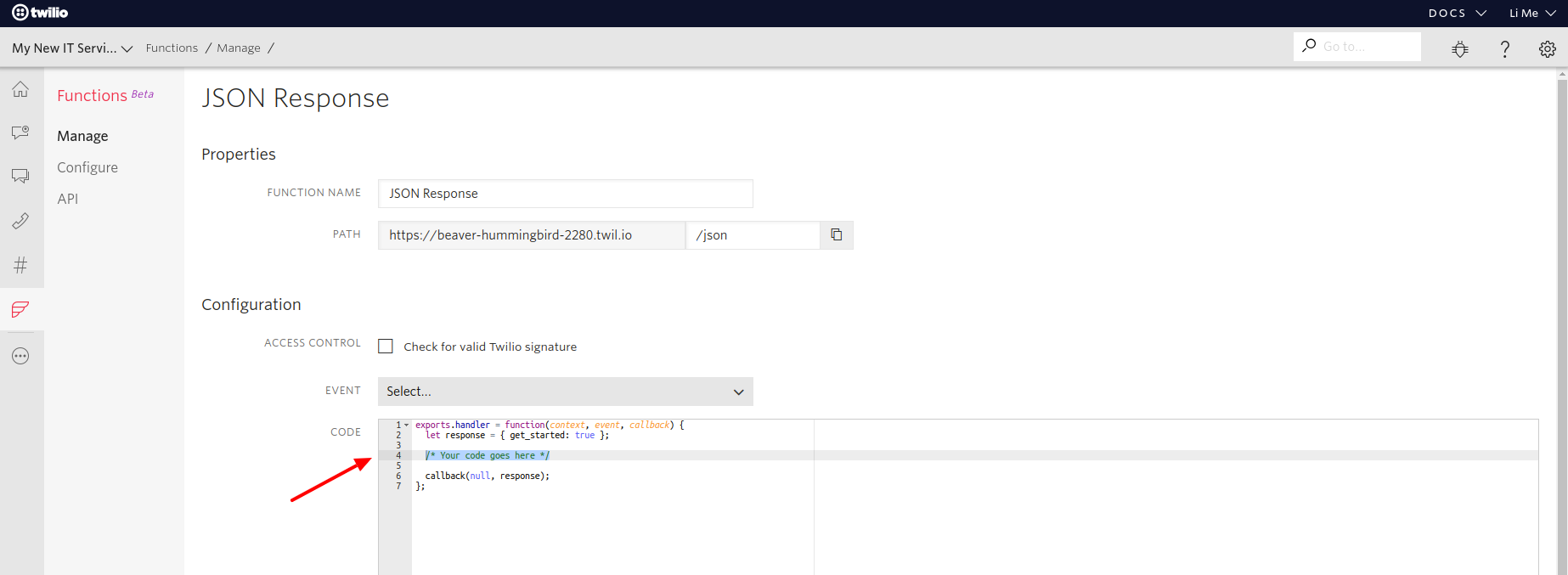Click the Twilio logo

click(x=40, y=13)
